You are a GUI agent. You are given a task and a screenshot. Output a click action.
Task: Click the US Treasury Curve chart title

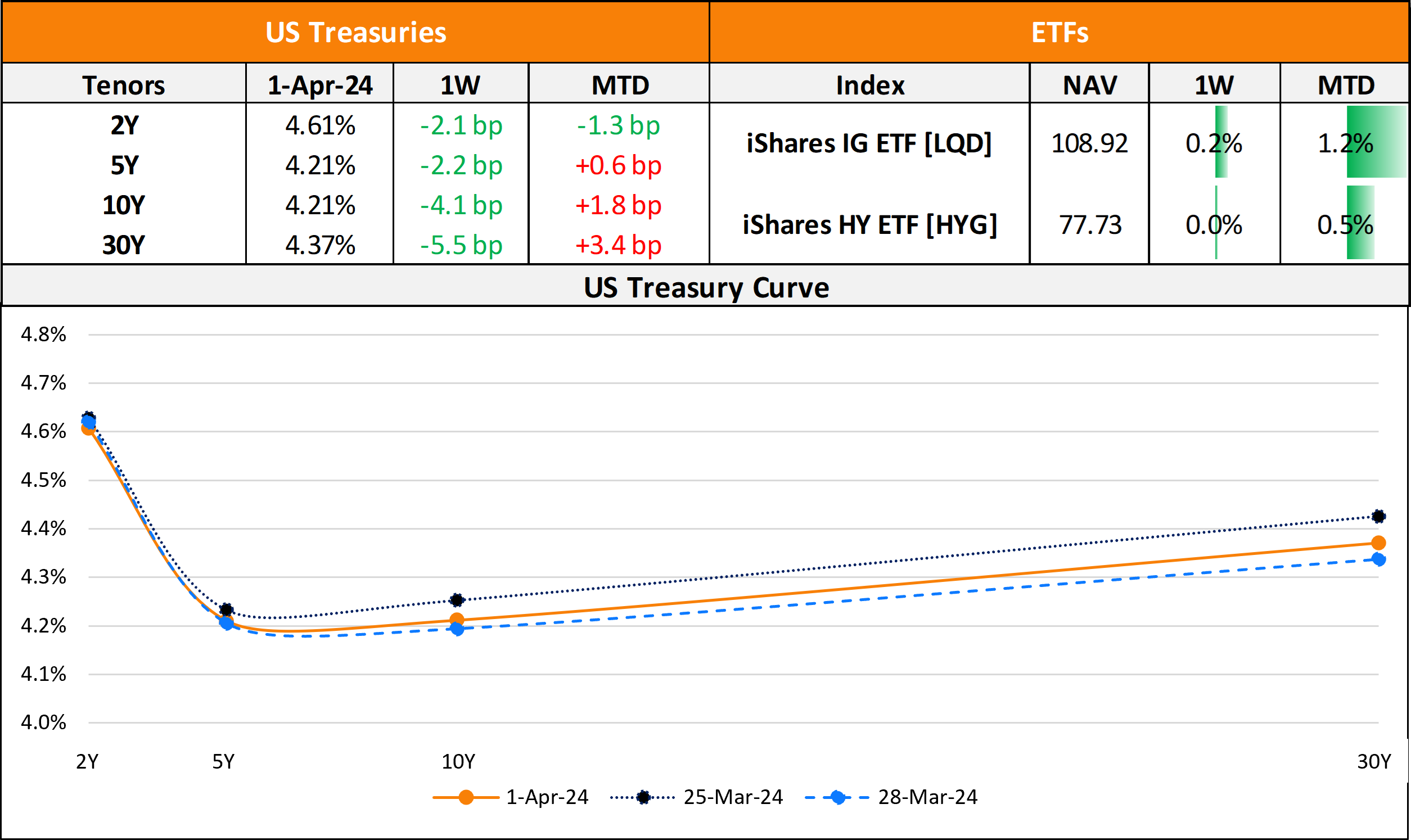tap(706, 287)
